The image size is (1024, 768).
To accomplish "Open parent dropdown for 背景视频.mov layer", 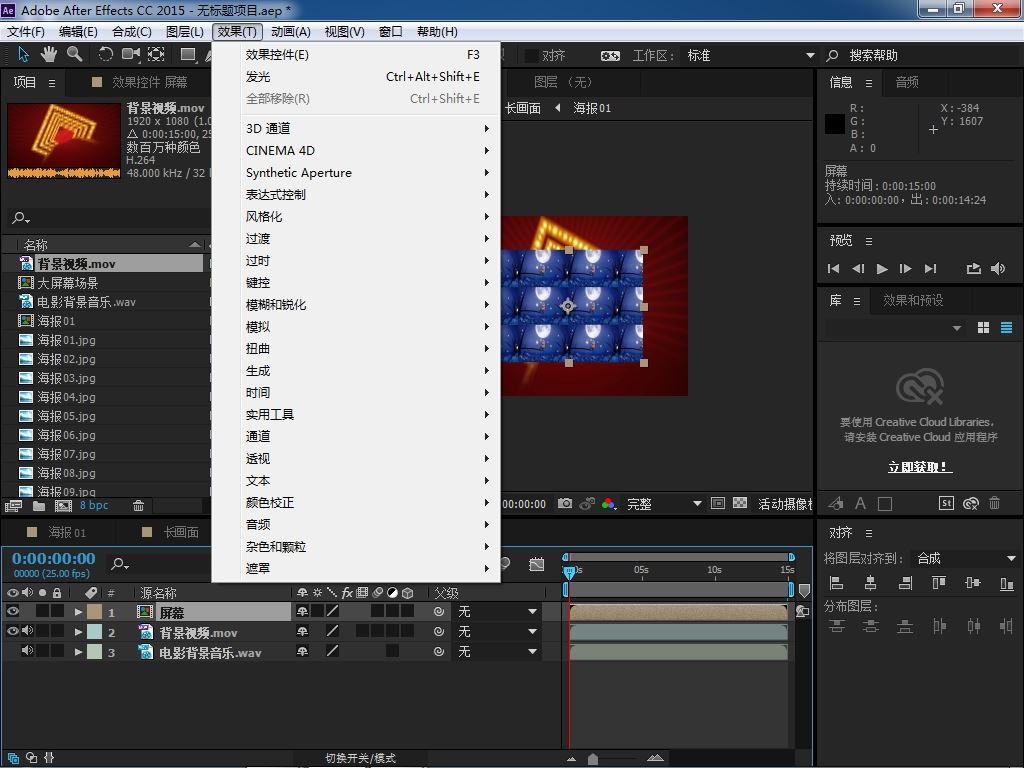I will (496, 632).
